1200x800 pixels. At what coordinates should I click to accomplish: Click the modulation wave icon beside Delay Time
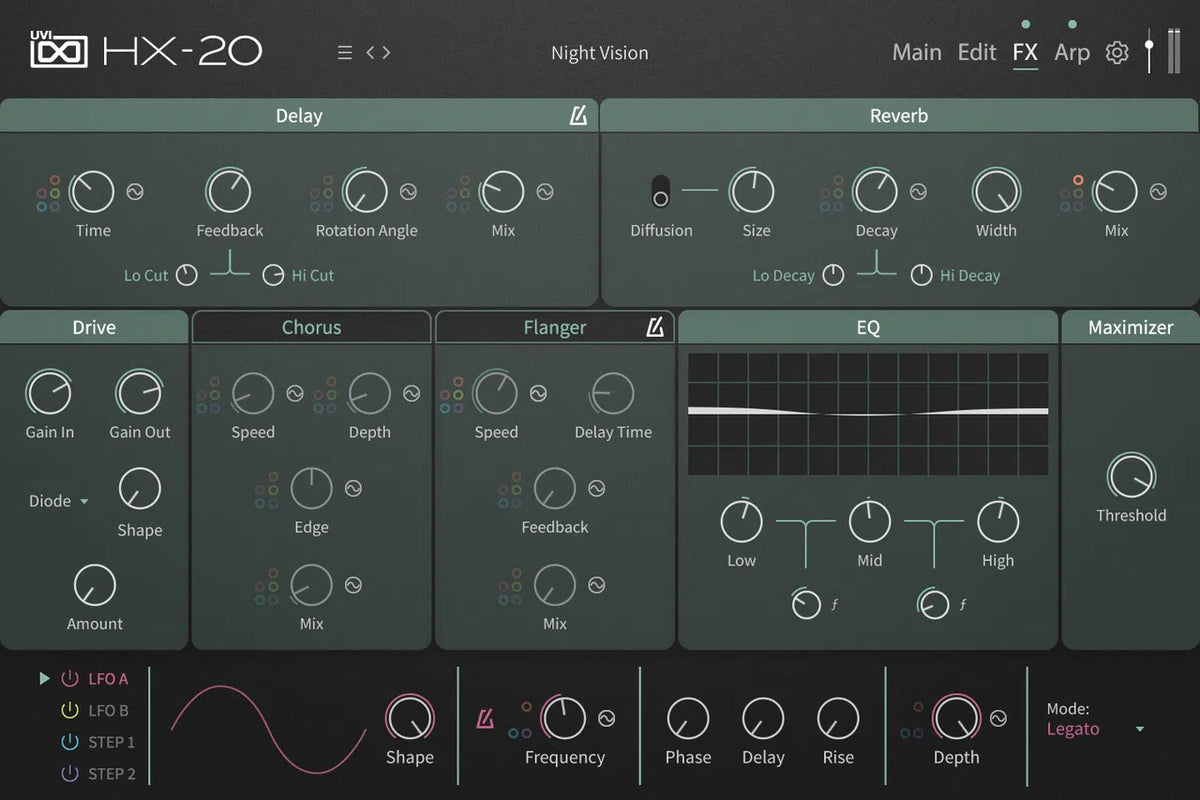coord(135,191)
